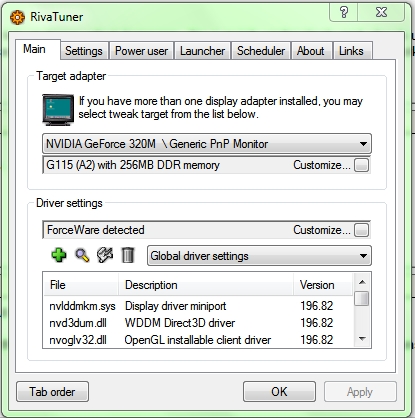Click OpenGL installable client driver description
This screenshot has height=418, width=415.
198,340
